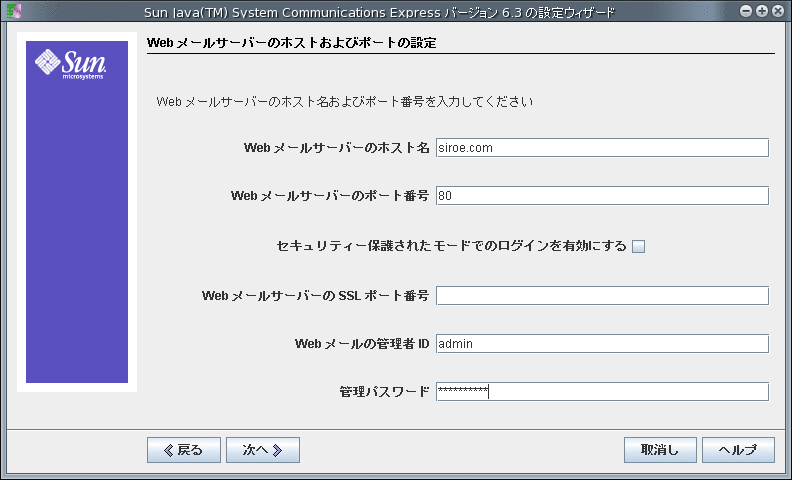Cancel the wizard with the 取消し button

[x=660, y=450]
